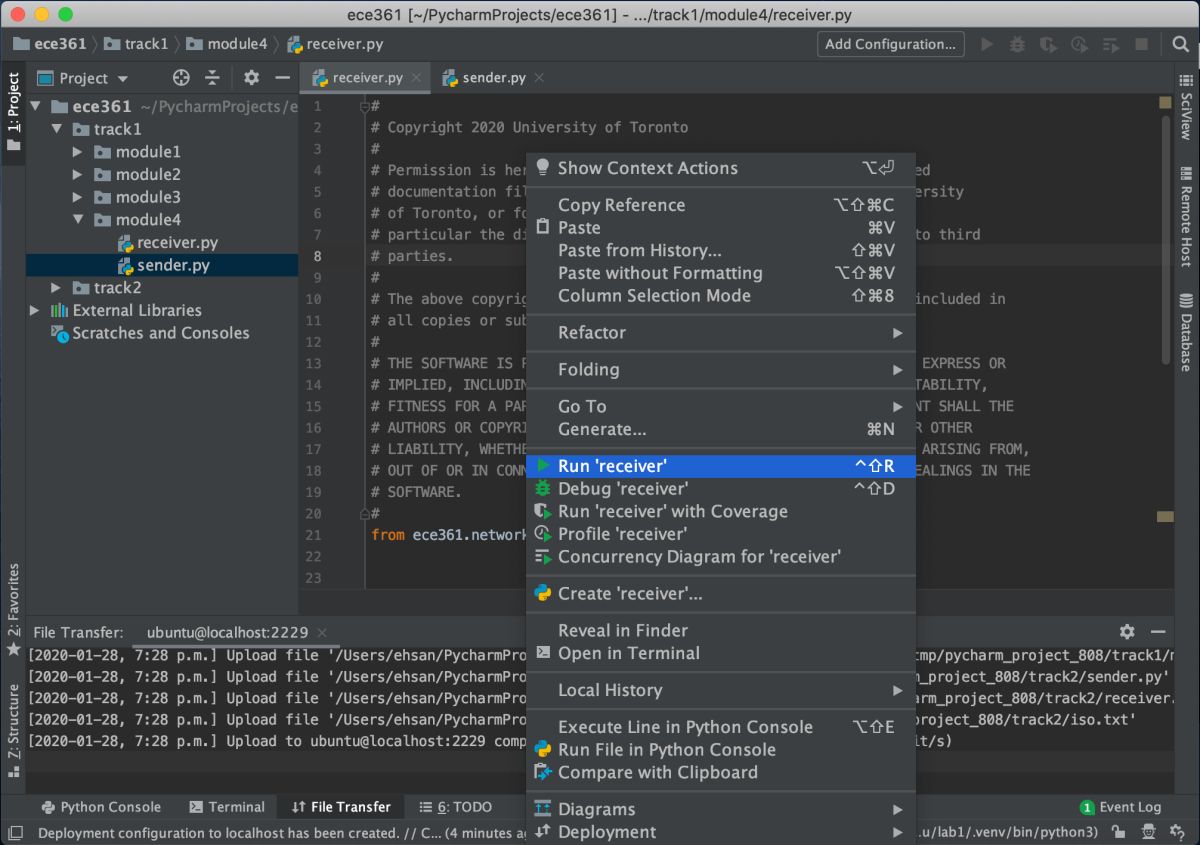Open the Favorites tool window
This screenshot has width=1200, height=845.
tap(13, 609)
